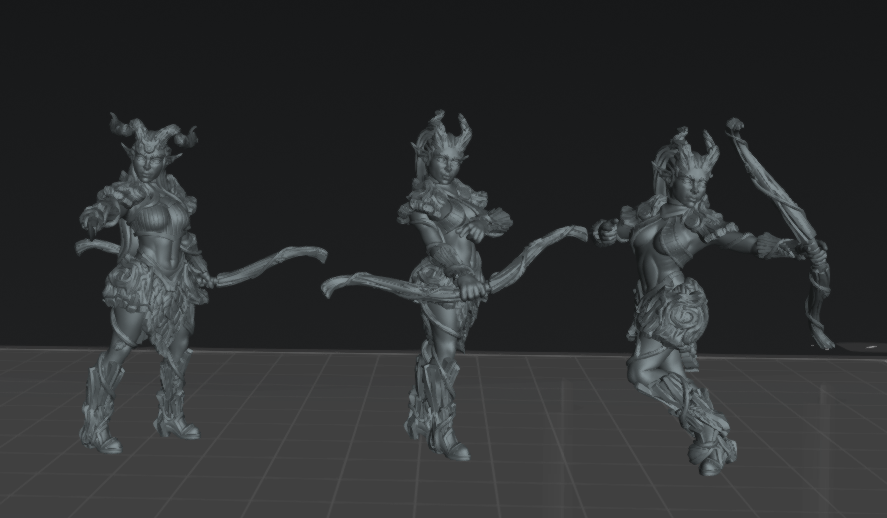Click the dark empty background above the models

[441, 51]
